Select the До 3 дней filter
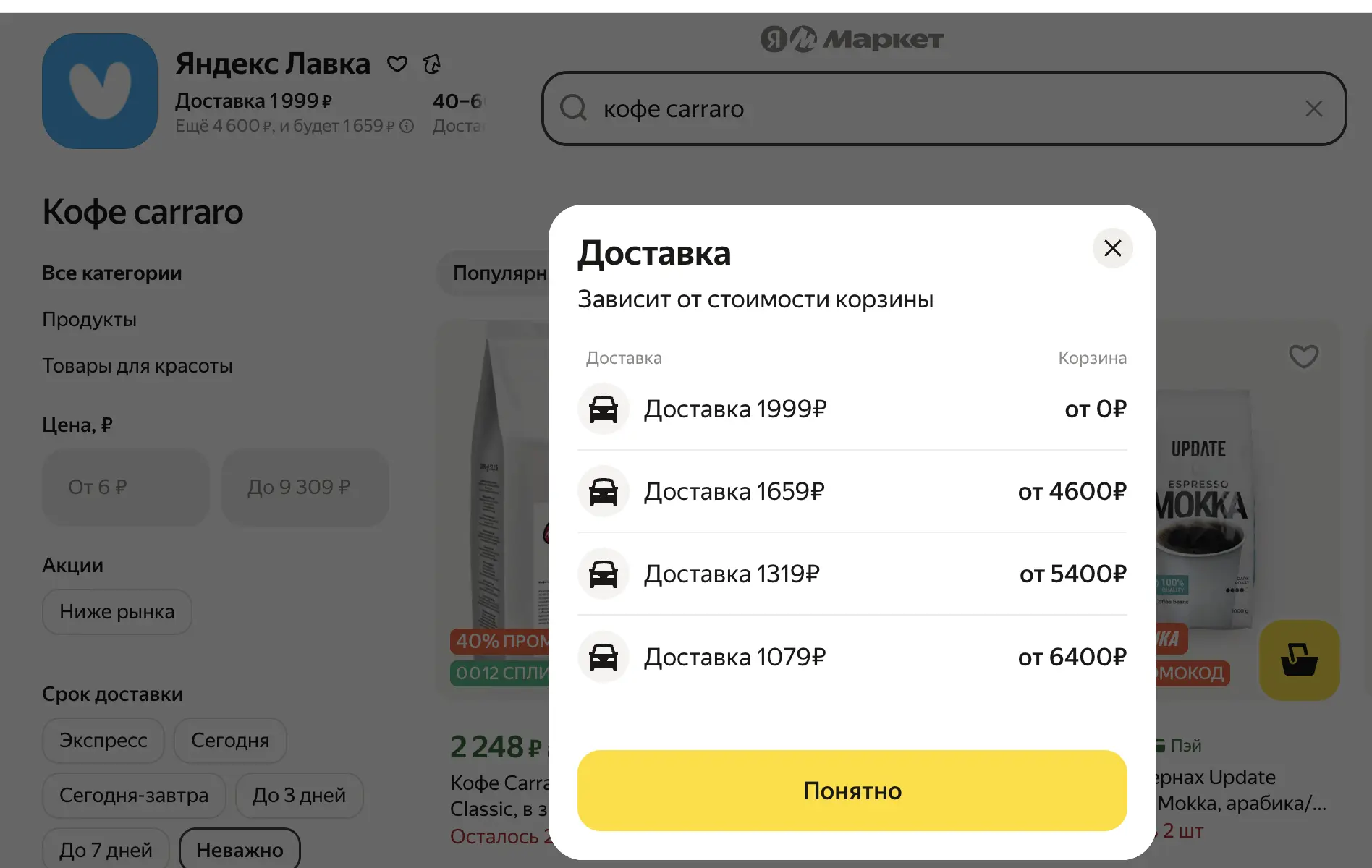1372x868 pixels. click(x=299, y=796)
